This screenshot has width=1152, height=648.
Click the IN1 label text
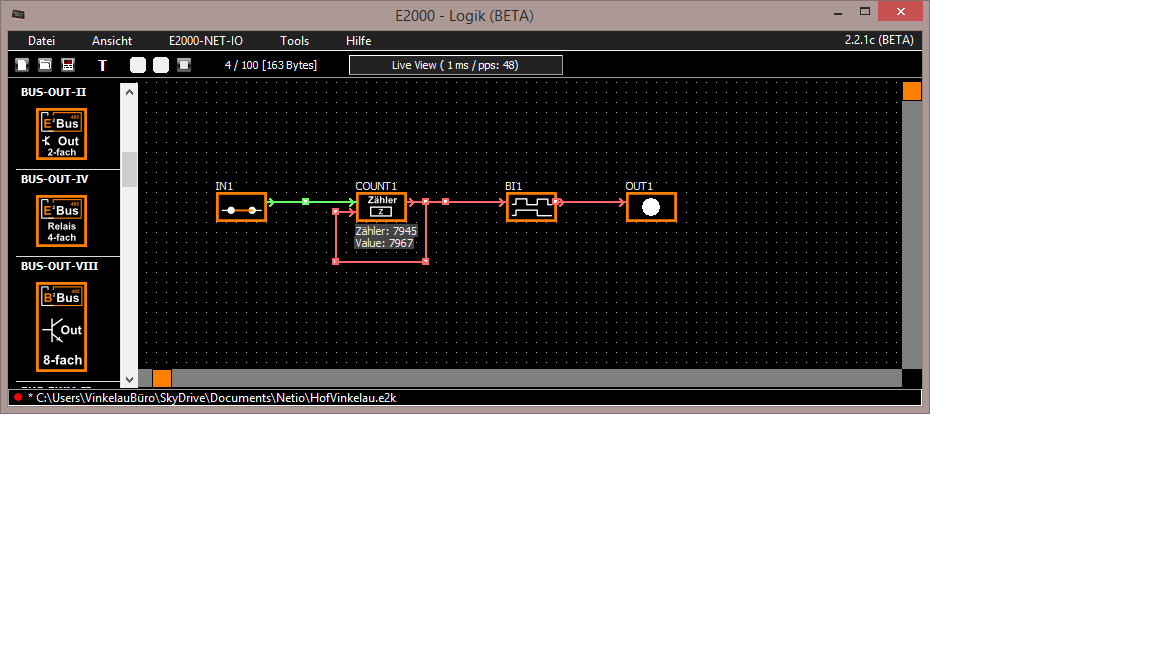224,186
